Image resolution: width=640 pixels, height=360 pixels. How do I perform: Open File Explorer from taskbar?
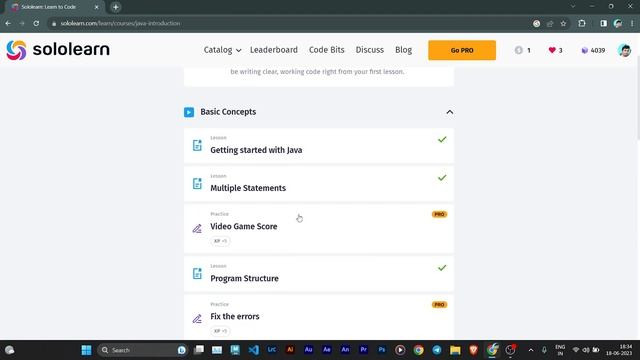tap(455, 350)
